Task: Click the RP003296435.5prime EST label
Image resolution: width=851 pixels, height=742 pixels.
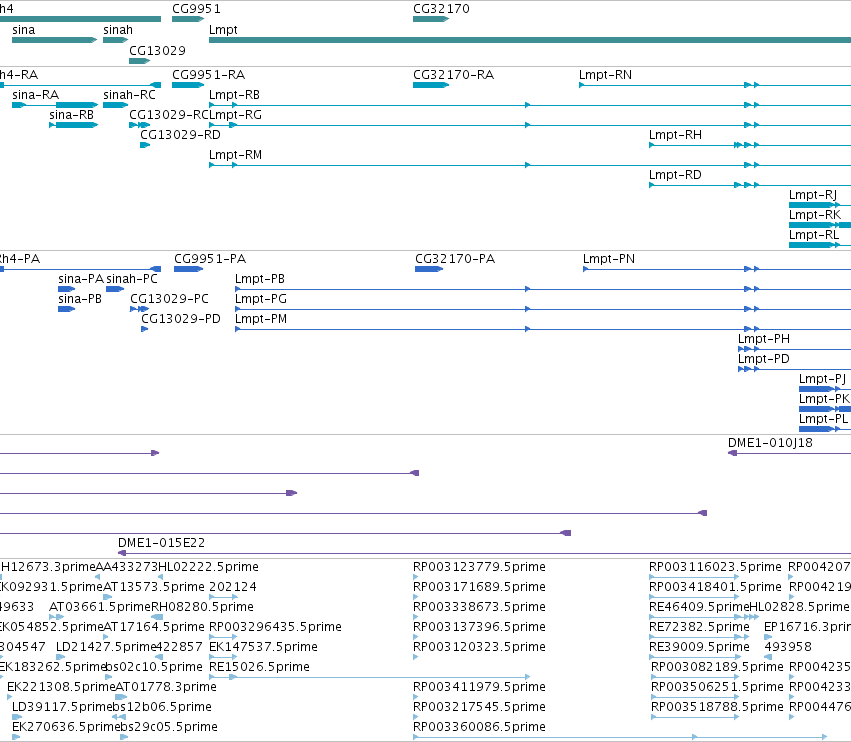Action: click(x=275, y=627)
